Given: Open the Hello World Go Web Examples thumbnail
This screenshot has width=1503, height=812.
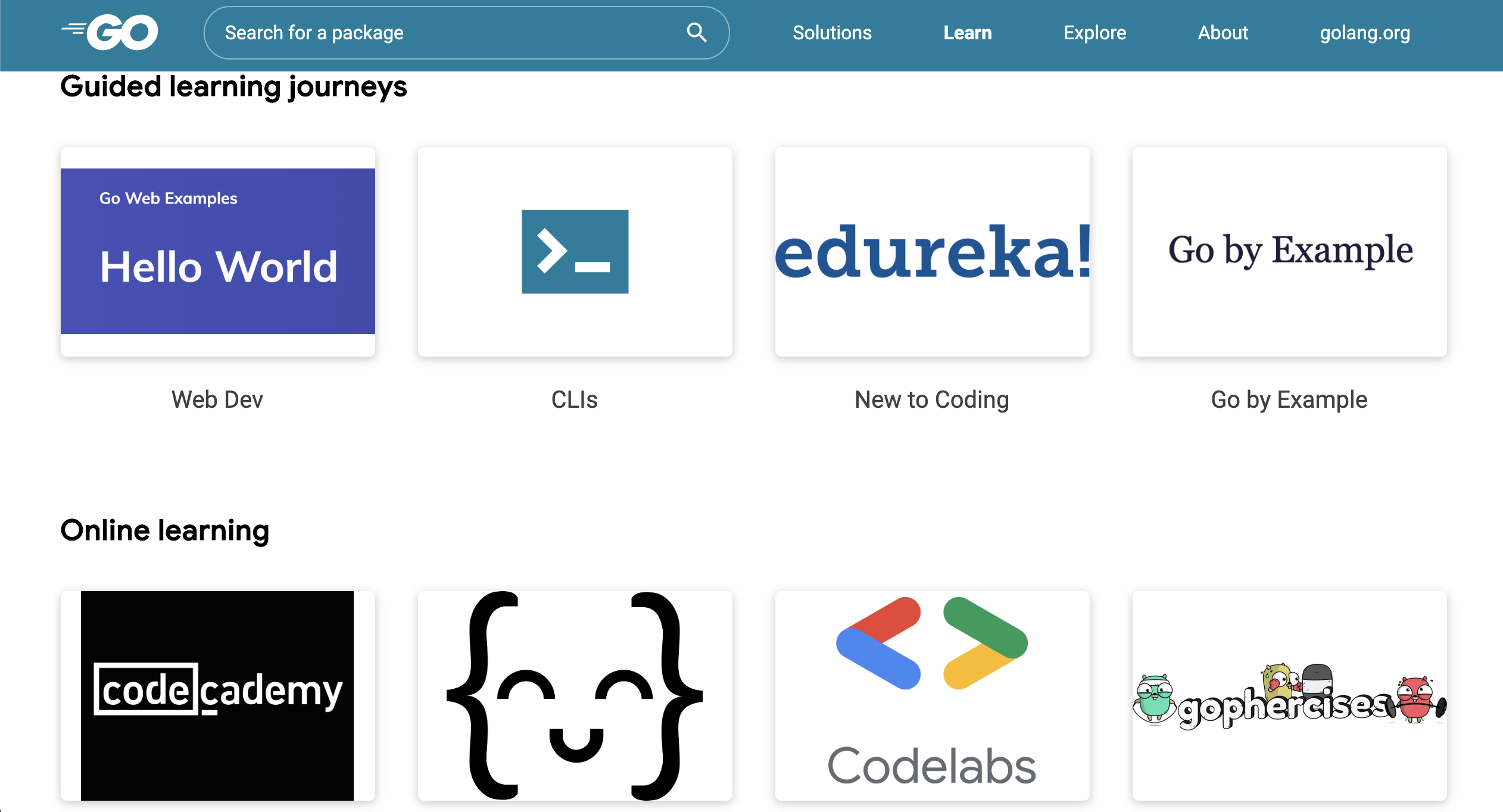Looking at the screenshot, I should 217,251.
